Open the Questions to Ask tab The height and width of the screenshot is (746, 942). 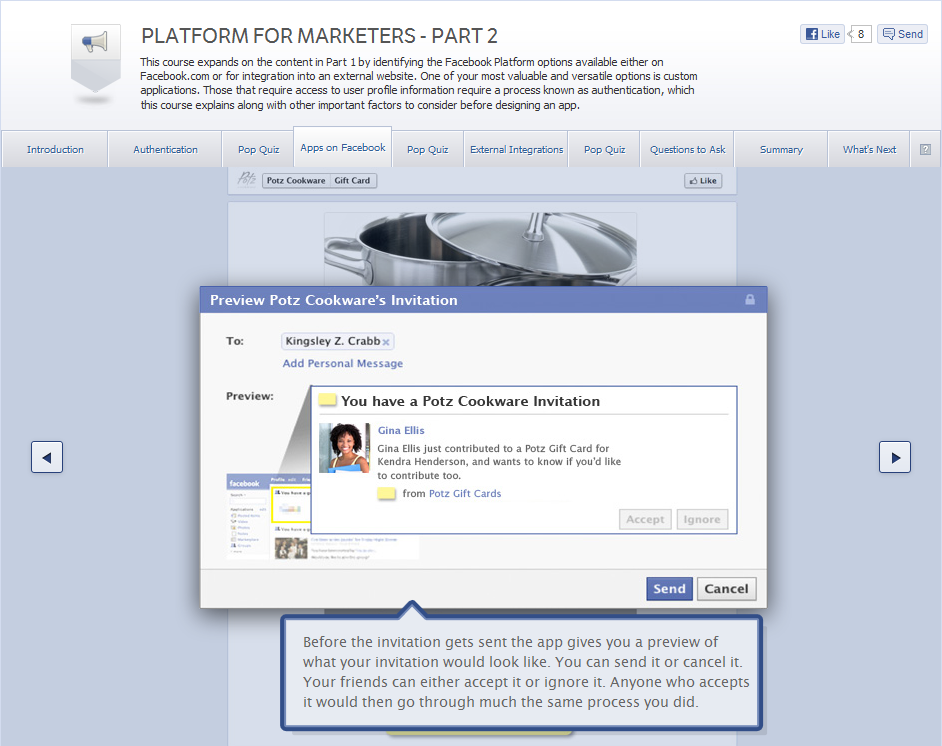[687, 150]
